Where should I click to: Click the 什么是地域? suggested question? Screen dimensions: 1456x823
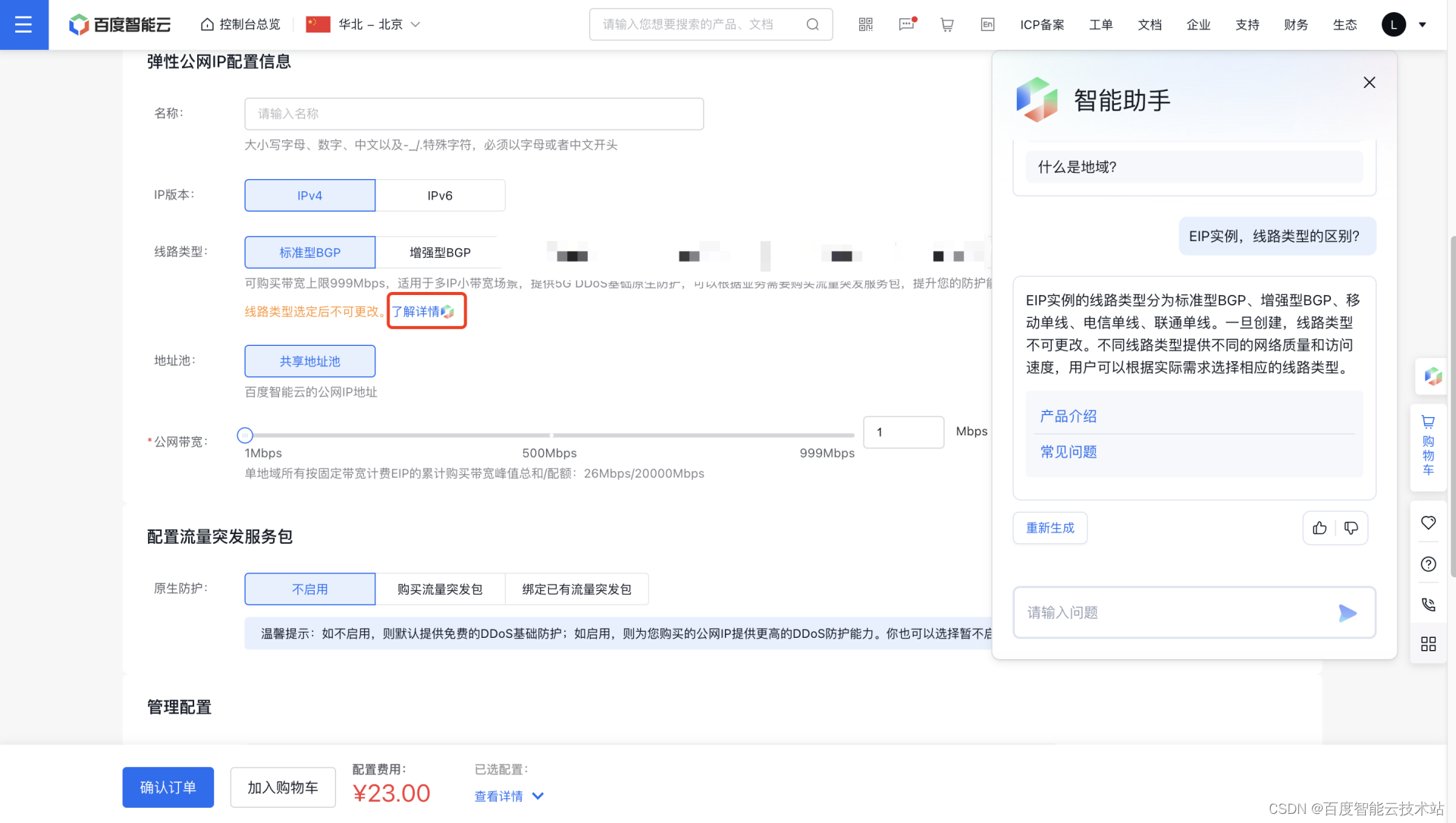[1194, 167]
